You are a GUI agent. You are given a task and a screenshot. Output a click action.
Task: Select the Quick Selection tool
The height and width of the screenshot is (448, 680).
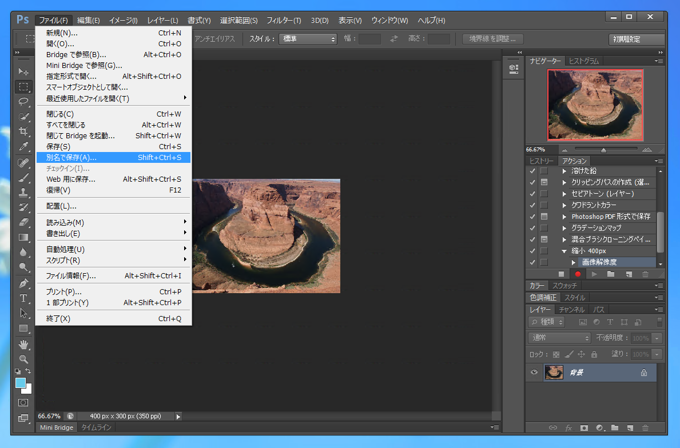pyautogui.click(x=23, y=116)
